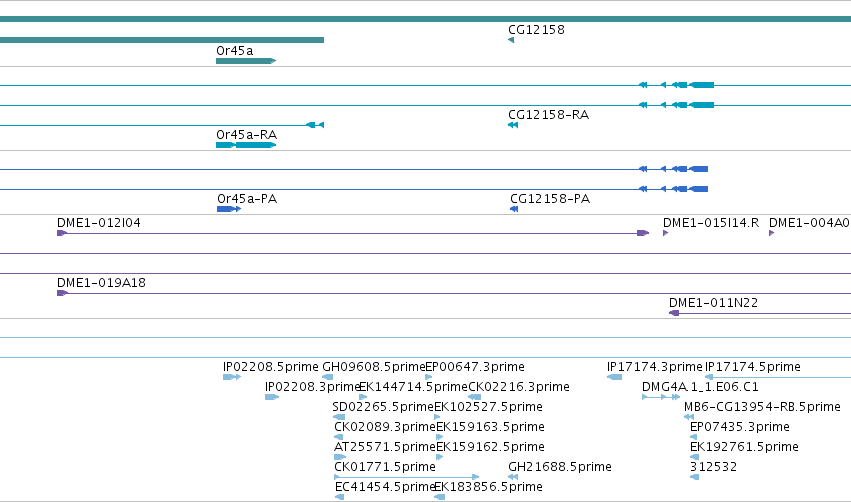Select the Or45a gene label
This screenshot has width=851, height=502.
[234, 50]
